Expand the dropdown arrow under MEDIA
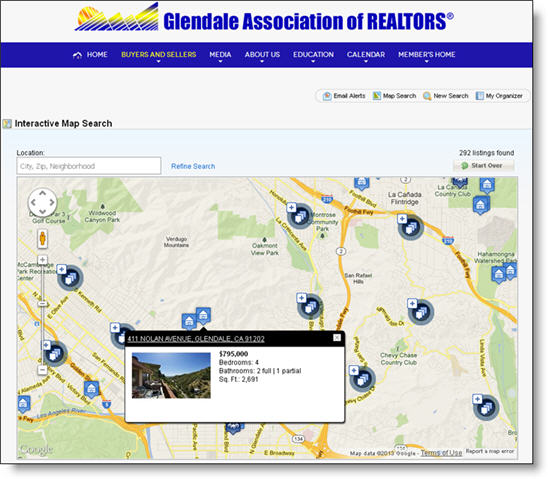 [x=220, y=61]
